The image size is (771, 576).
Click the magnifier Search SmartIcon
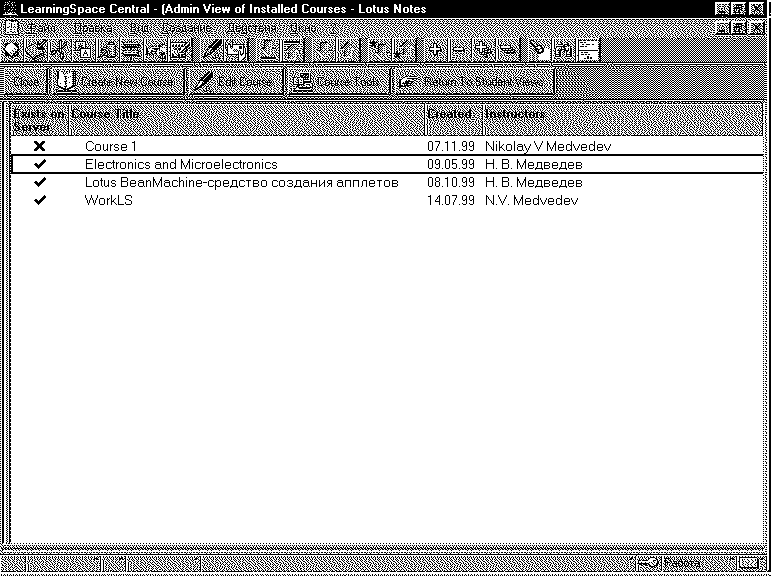(539, 50)
